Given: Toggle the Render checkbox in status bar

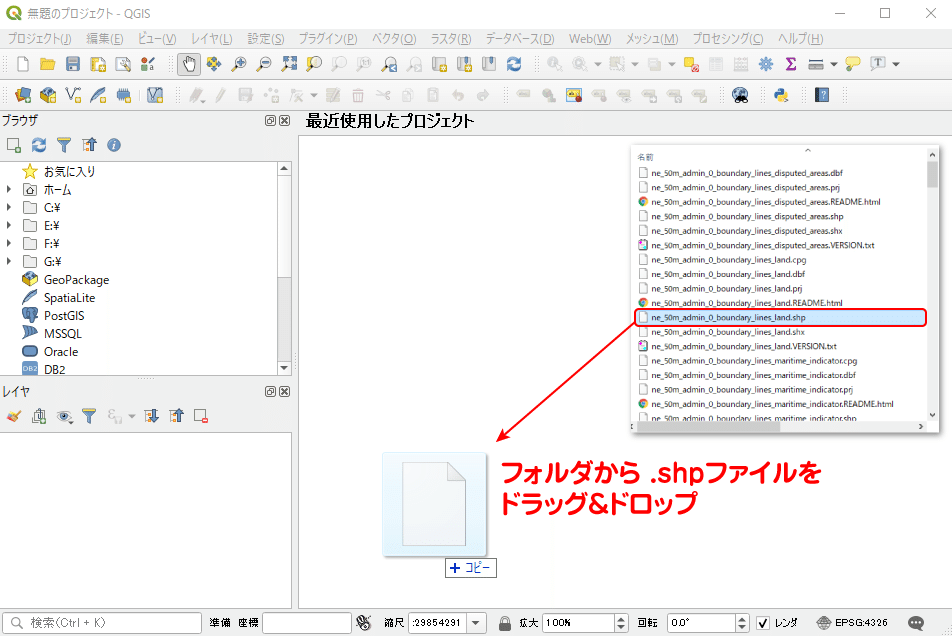Looking at the screenshot, I should (x=763, y=623).
